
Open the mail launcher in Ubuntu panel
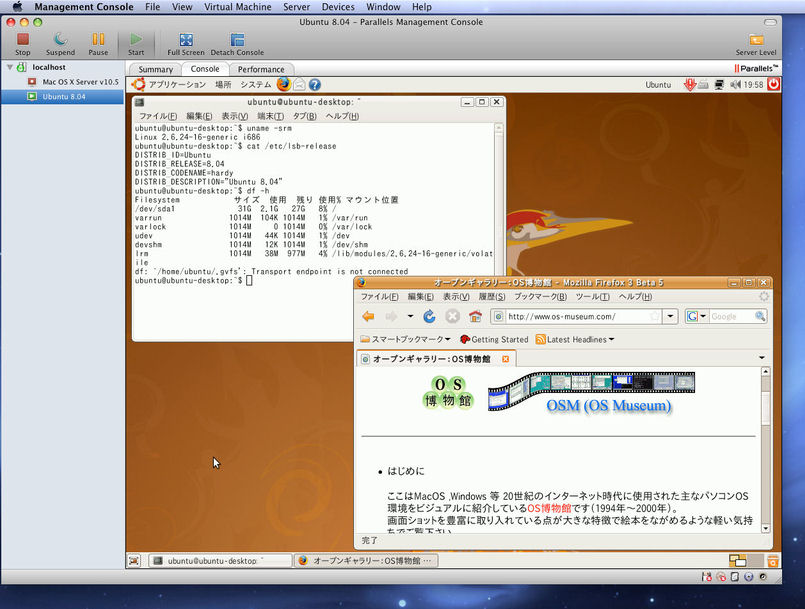(x=299, y=84)
